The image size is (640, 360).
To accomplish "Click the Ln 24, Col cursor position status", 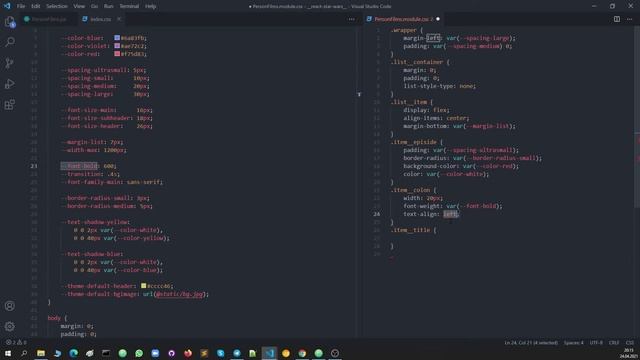I will coord(531,343).
